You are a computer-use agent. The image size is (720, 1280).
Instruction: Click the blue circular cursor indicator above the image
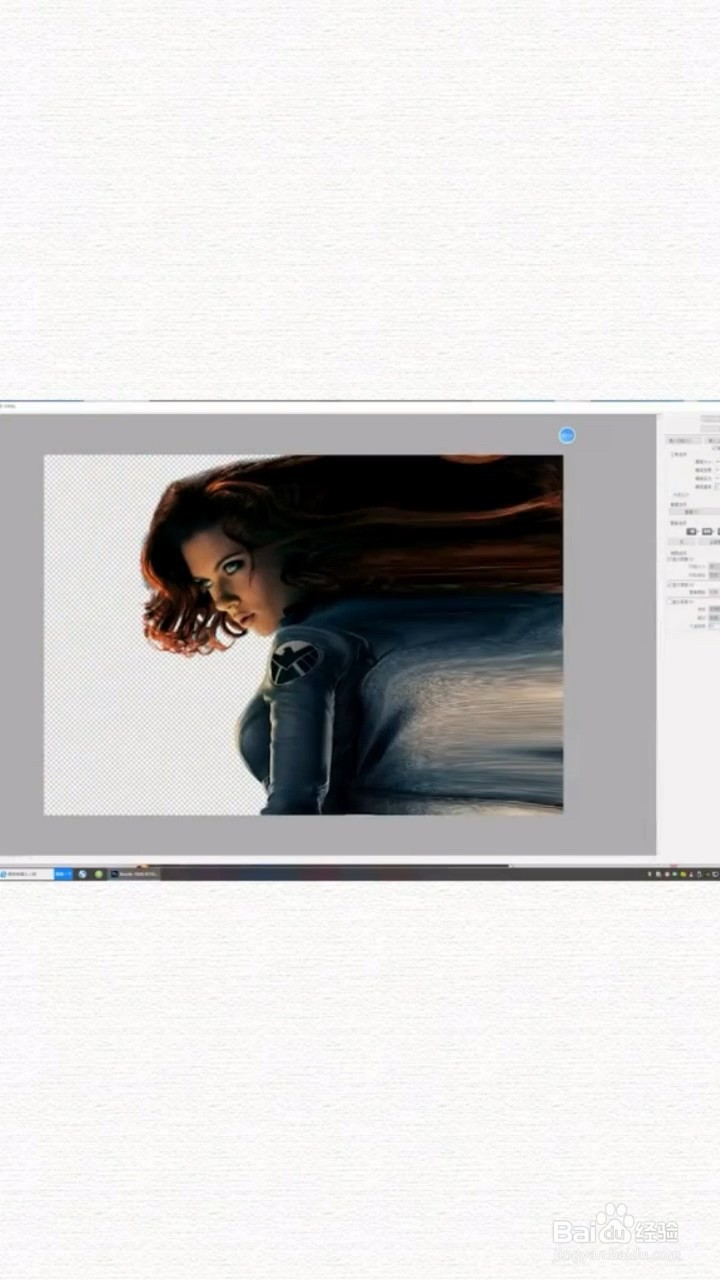pyautogui.click(x=567, y=435)
